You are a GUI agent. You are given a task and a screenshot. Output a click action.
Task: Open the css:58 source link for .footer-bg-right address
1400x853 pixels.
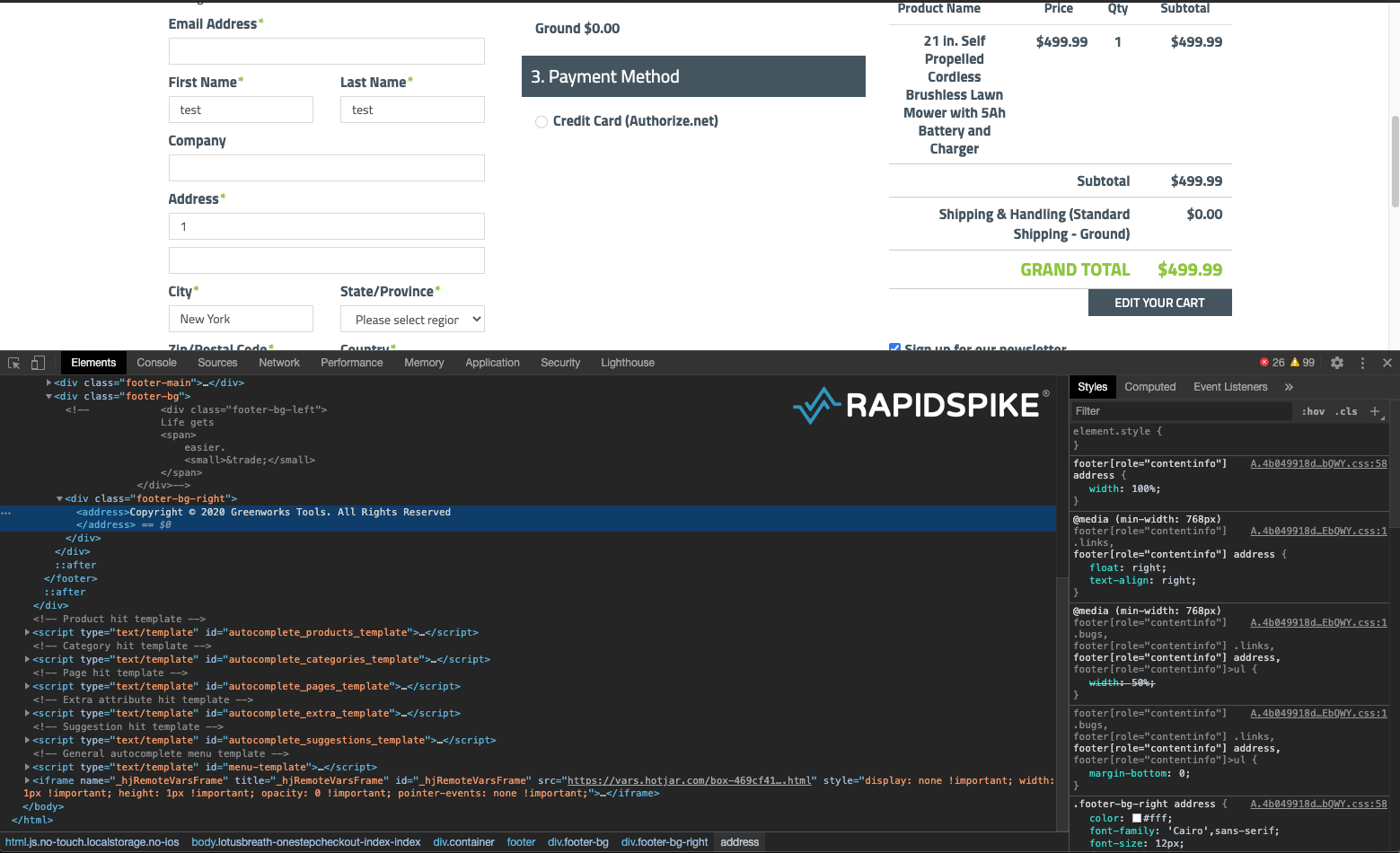tap(1318, 805)
